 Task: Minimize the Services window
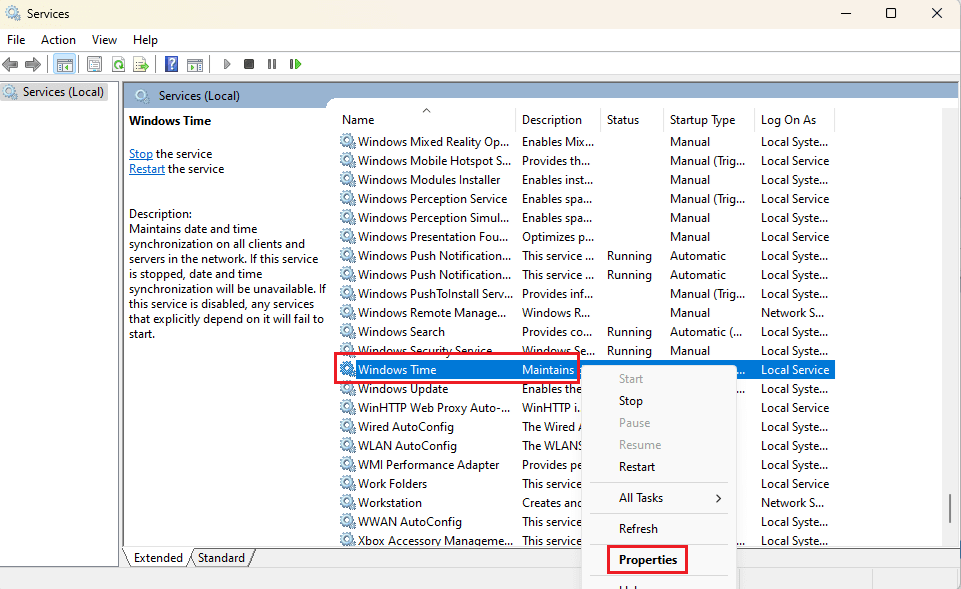pos(846,13)
